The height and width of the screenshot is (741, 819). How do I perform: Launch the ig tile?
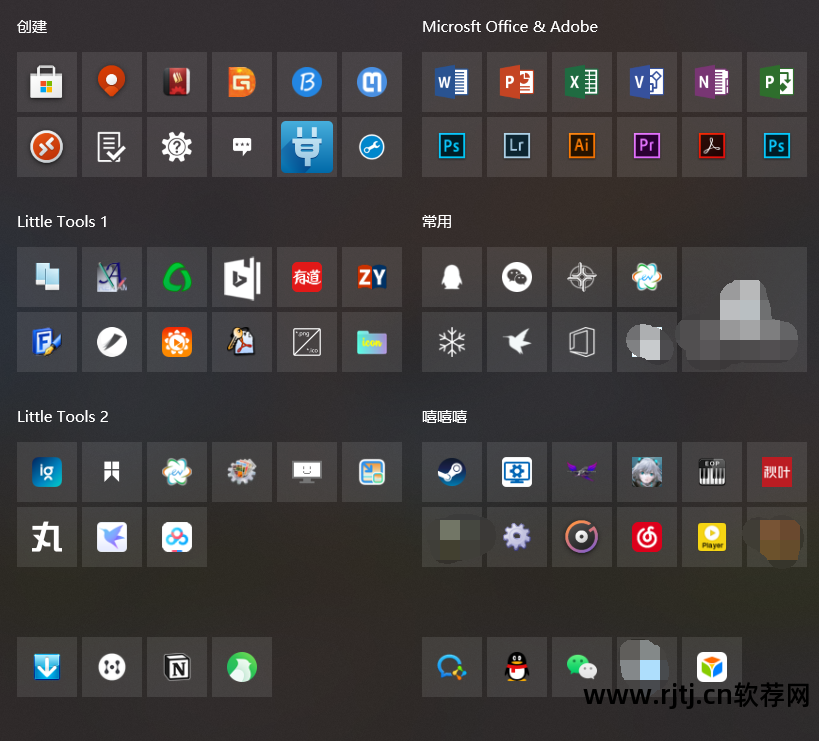point(46,472)
